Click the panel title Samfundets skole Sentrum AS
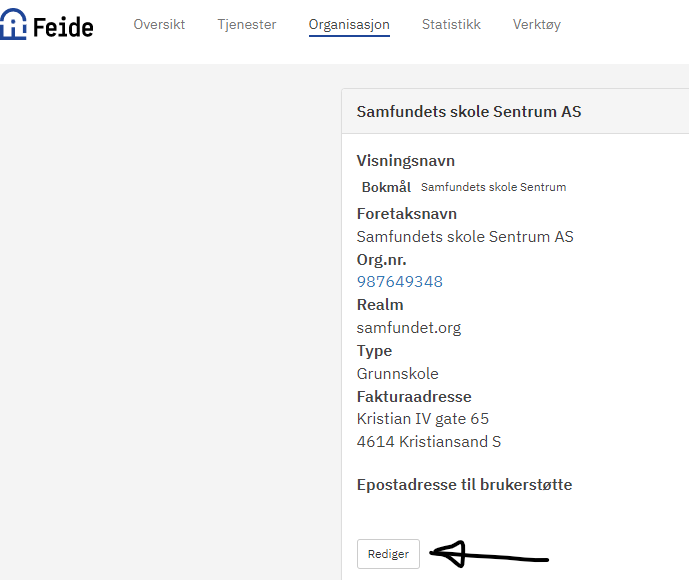The height and width of the screenshot is (580, 689). (469, 111)
